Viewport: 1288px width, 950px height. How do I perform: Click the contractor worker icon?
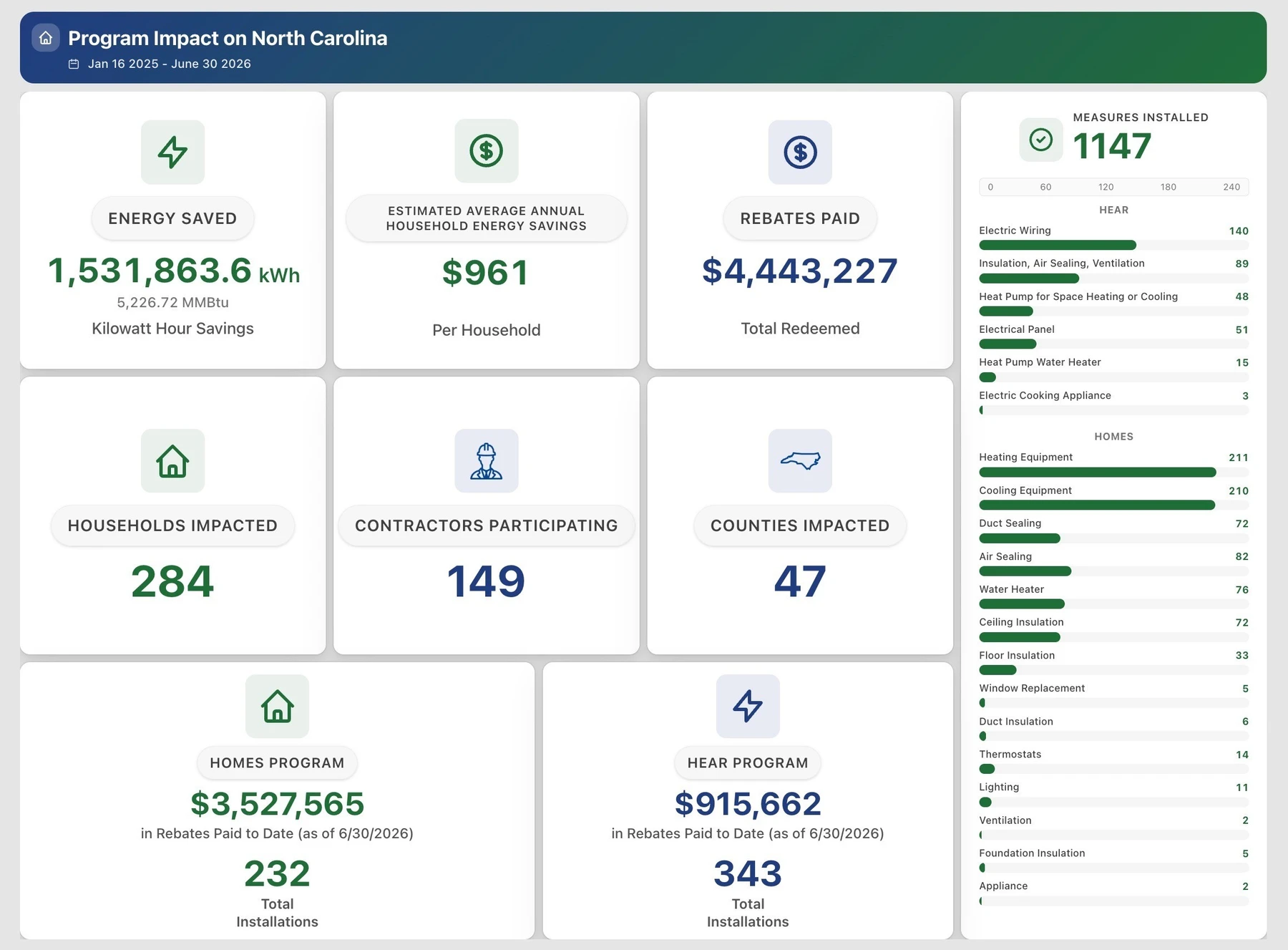click(x=487, y=460)
